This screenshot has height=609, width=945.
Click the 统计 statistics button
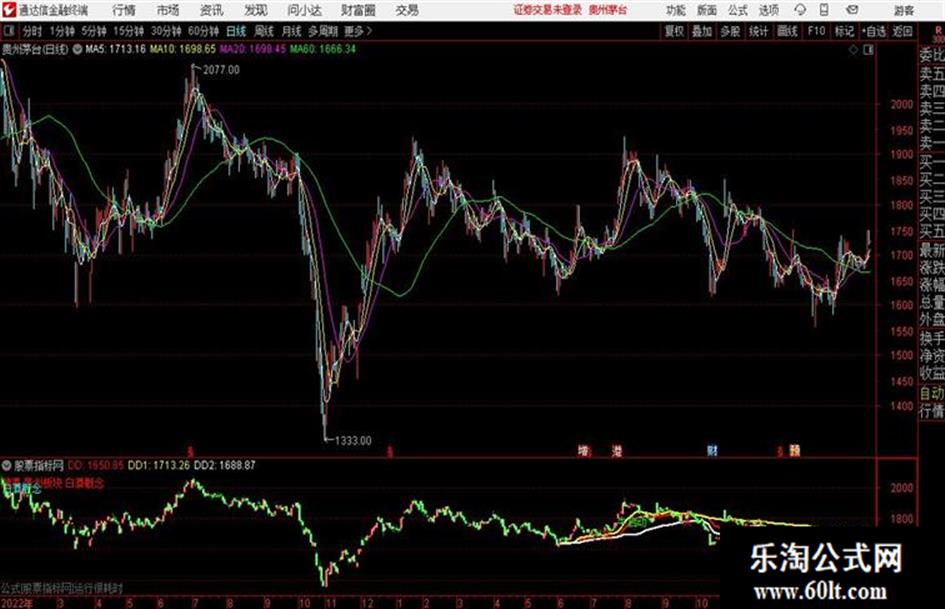[758, 31]
